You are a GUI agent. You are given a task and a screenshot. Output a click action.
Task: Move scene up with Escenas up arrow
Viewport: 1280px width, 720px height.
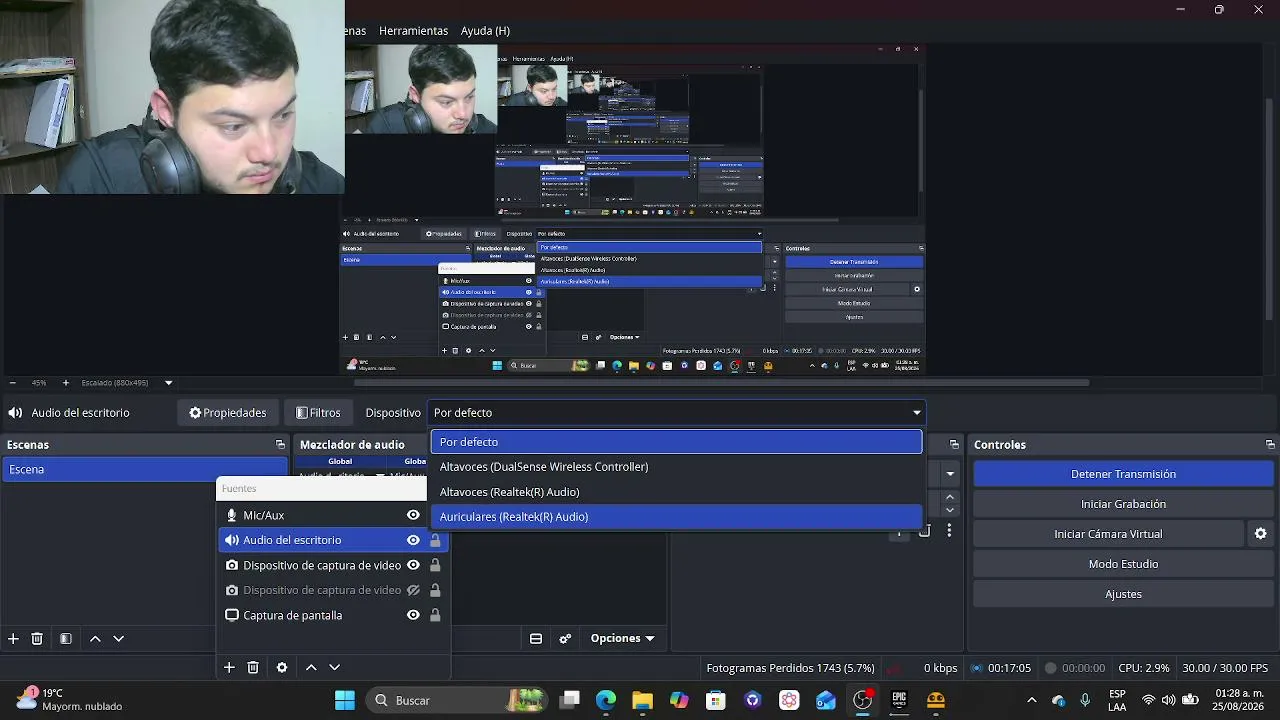[x=95, y=638]
